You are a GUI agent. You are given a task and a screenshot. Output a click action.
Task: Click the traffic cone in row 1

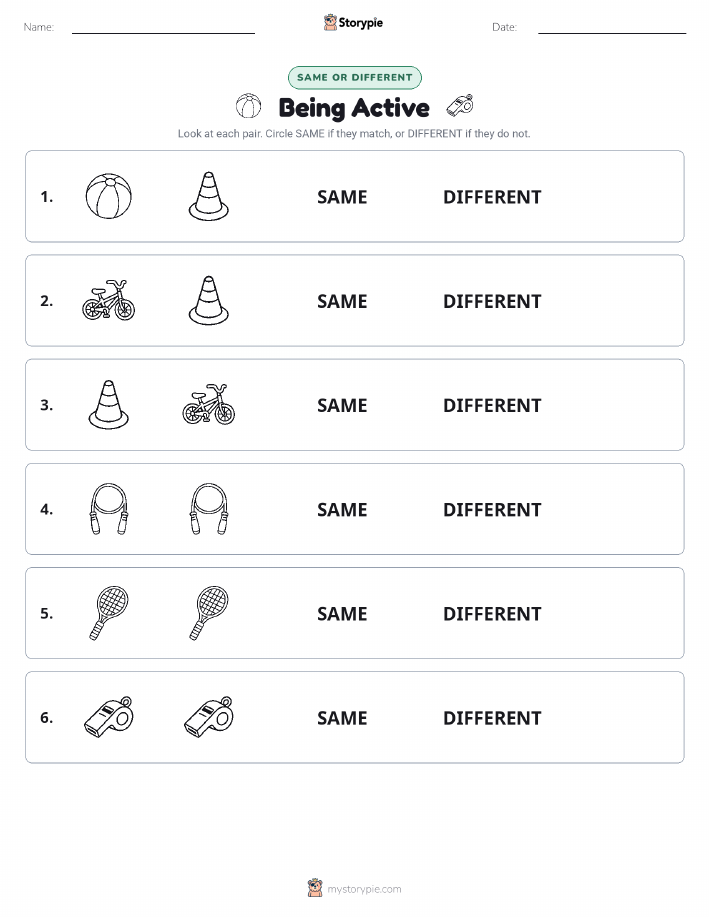(x=209, y=196)
